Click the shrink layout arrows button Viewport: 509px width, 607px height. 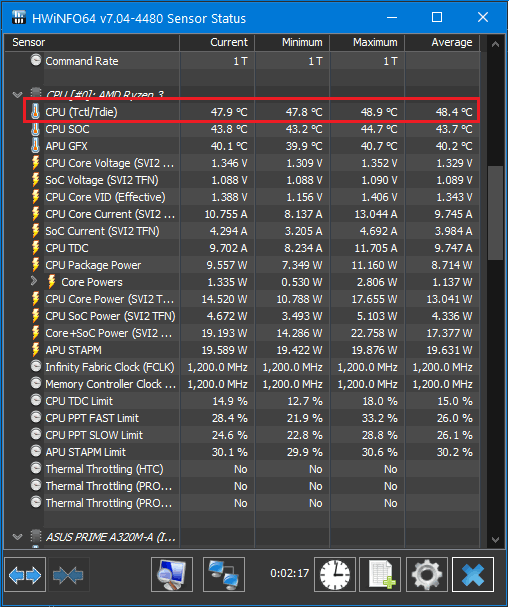click(x=68, y=574)
